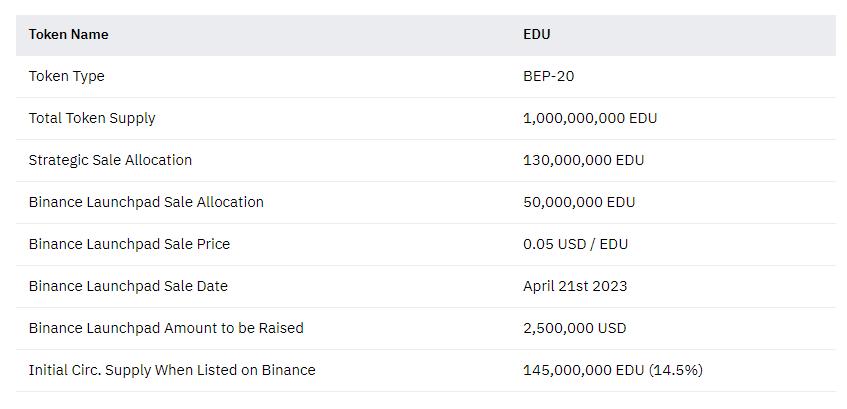Click the 1,000,000,000 EDU supply value
847x409 pixels.
[590, 118]
